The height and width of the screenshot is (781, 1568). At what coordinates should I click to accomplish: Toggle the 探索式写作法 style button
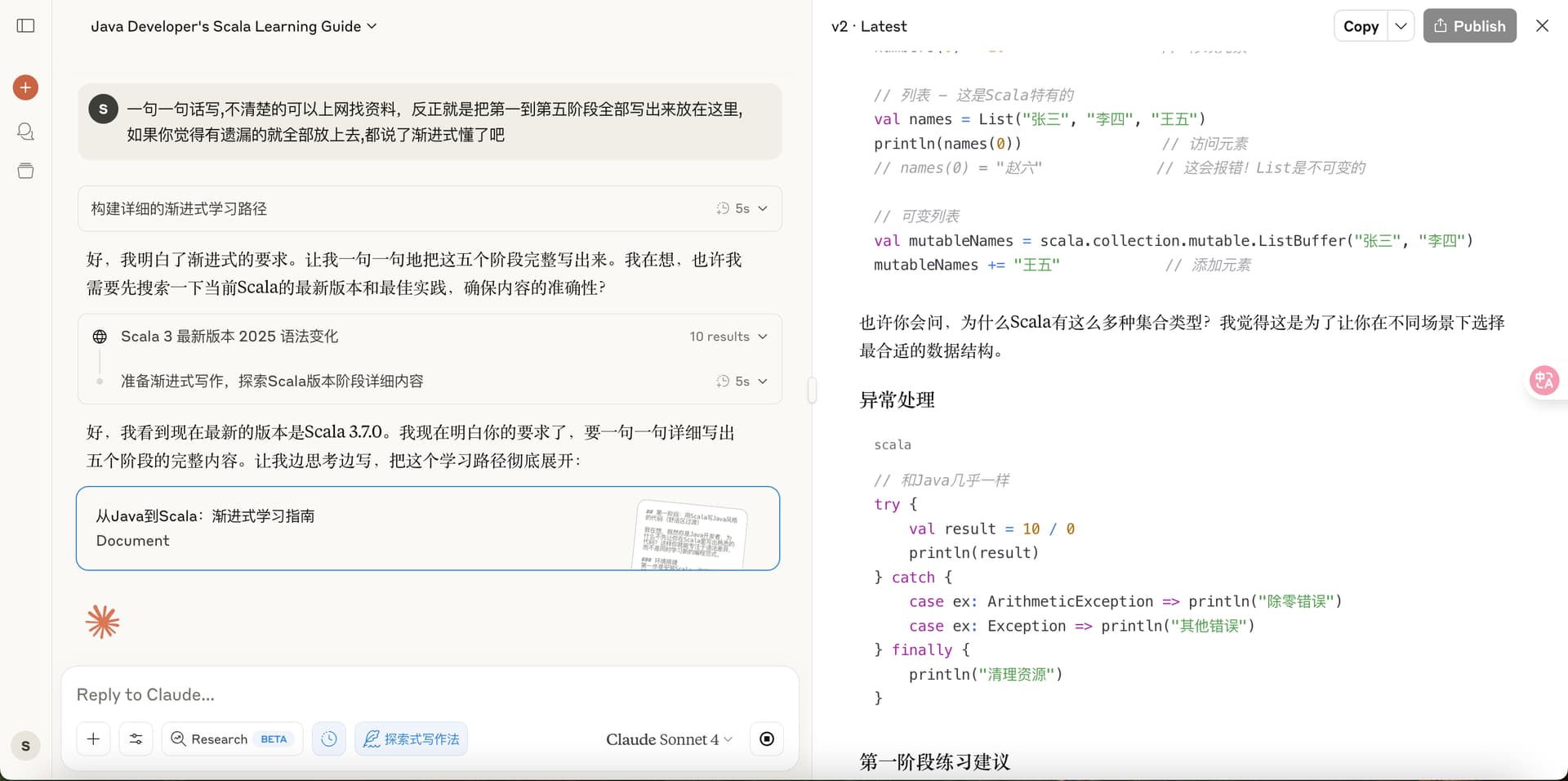pyautogui.click(x=411, y=739)
